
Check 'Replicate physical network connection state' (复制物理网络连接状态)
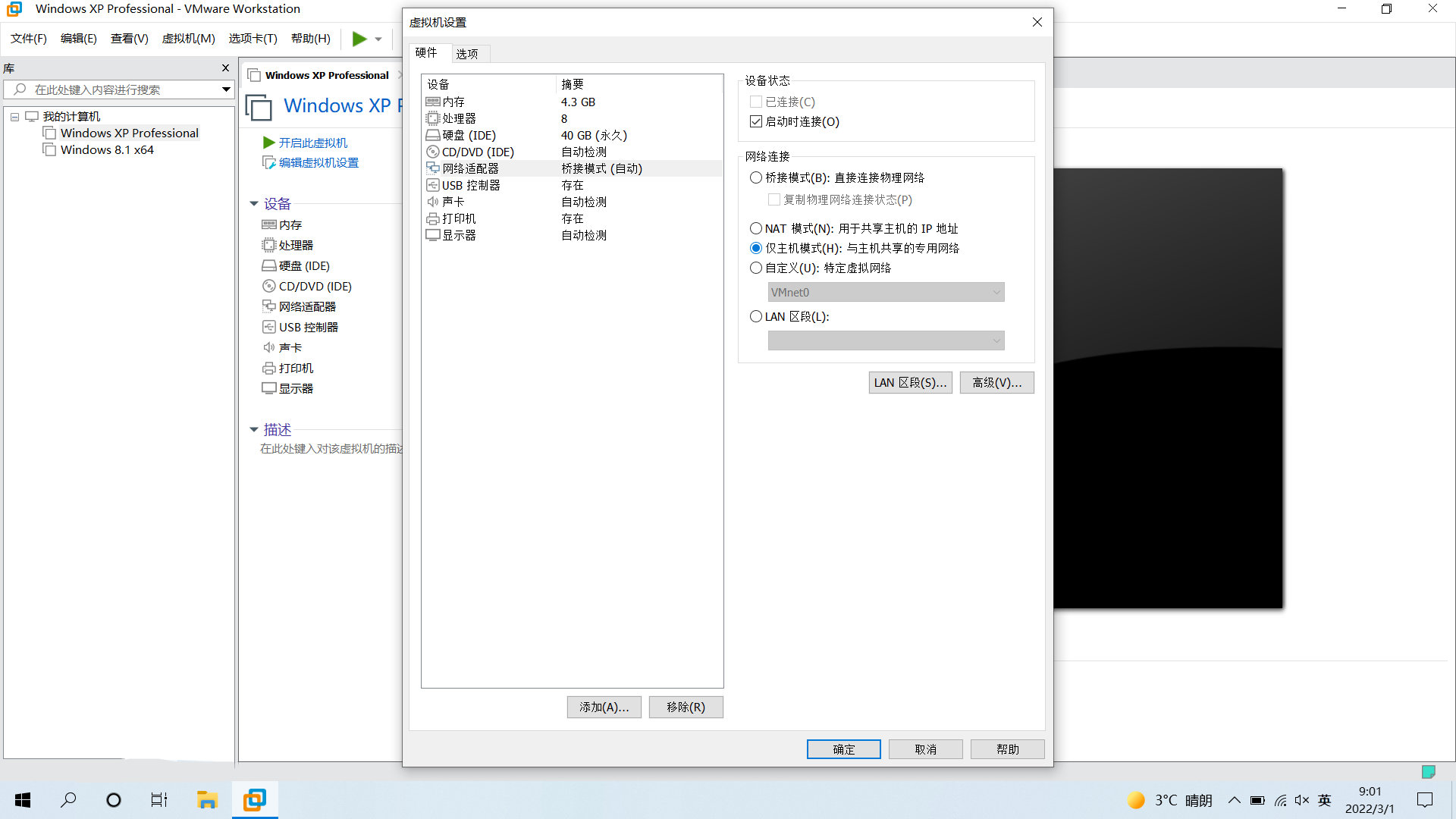(x=774, y=199)
